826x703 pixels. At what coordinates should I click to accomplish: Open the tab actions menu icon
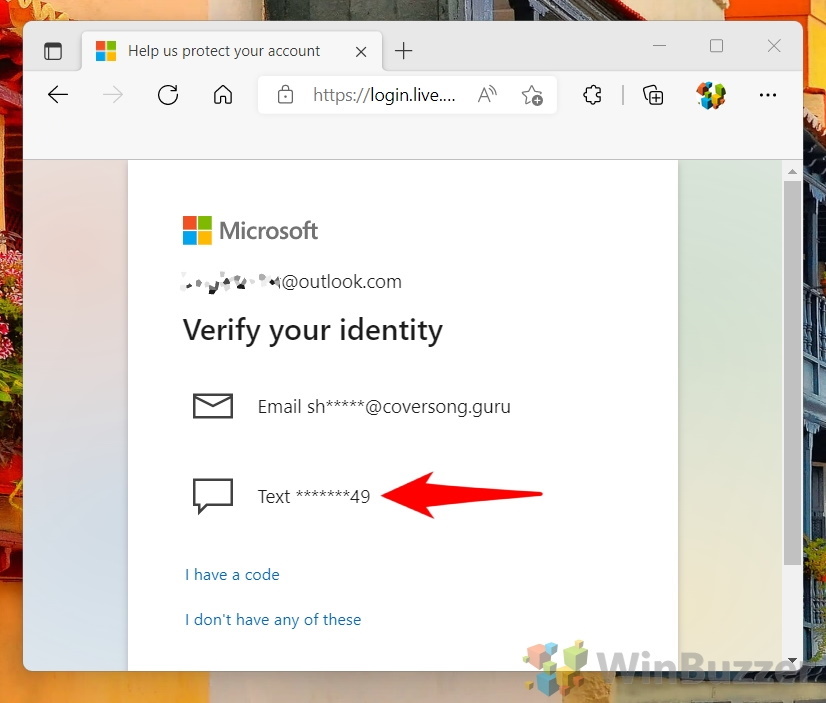click(53, 51)
